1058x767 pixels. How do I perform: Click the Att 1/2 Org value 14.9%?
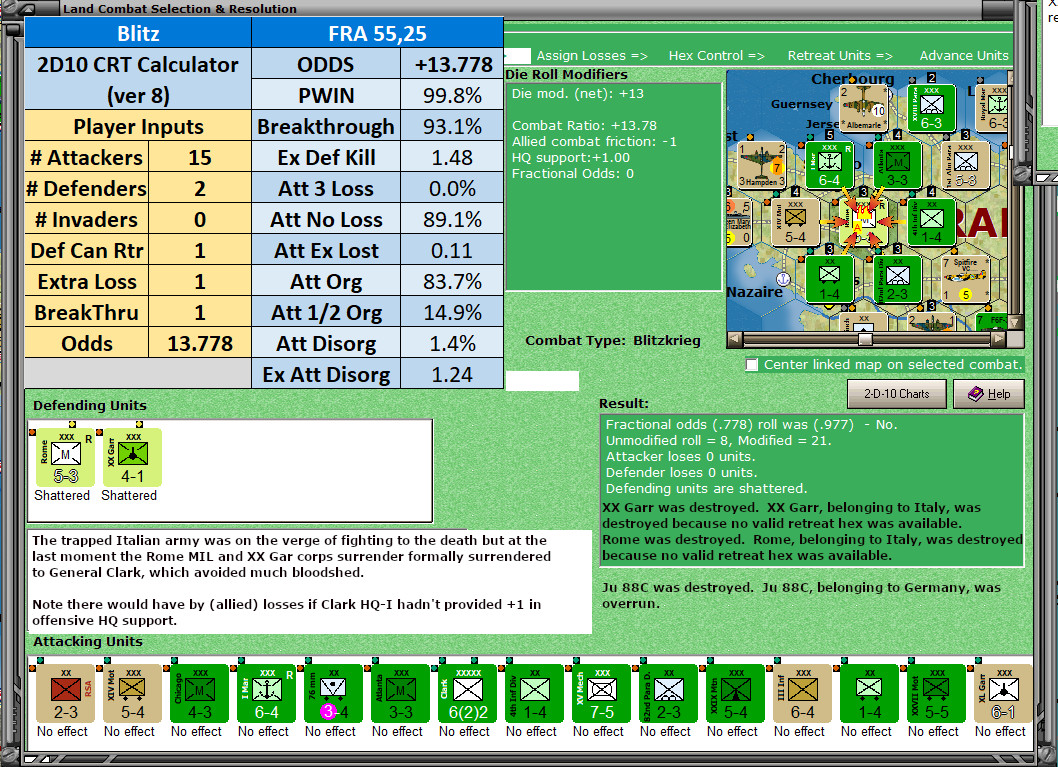coord(452,312)
